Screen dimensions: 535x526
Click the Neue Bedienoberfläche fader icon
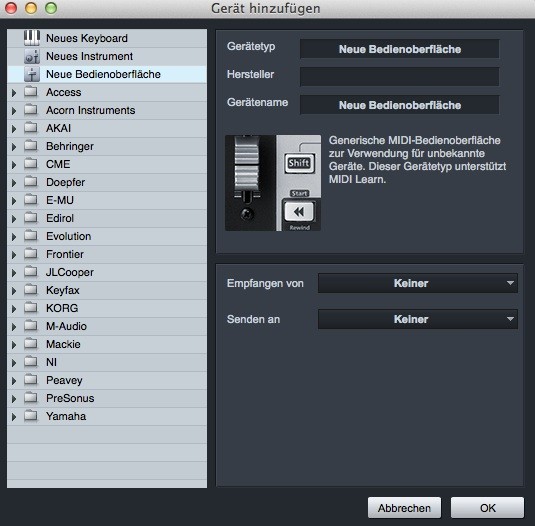(32, 74)
